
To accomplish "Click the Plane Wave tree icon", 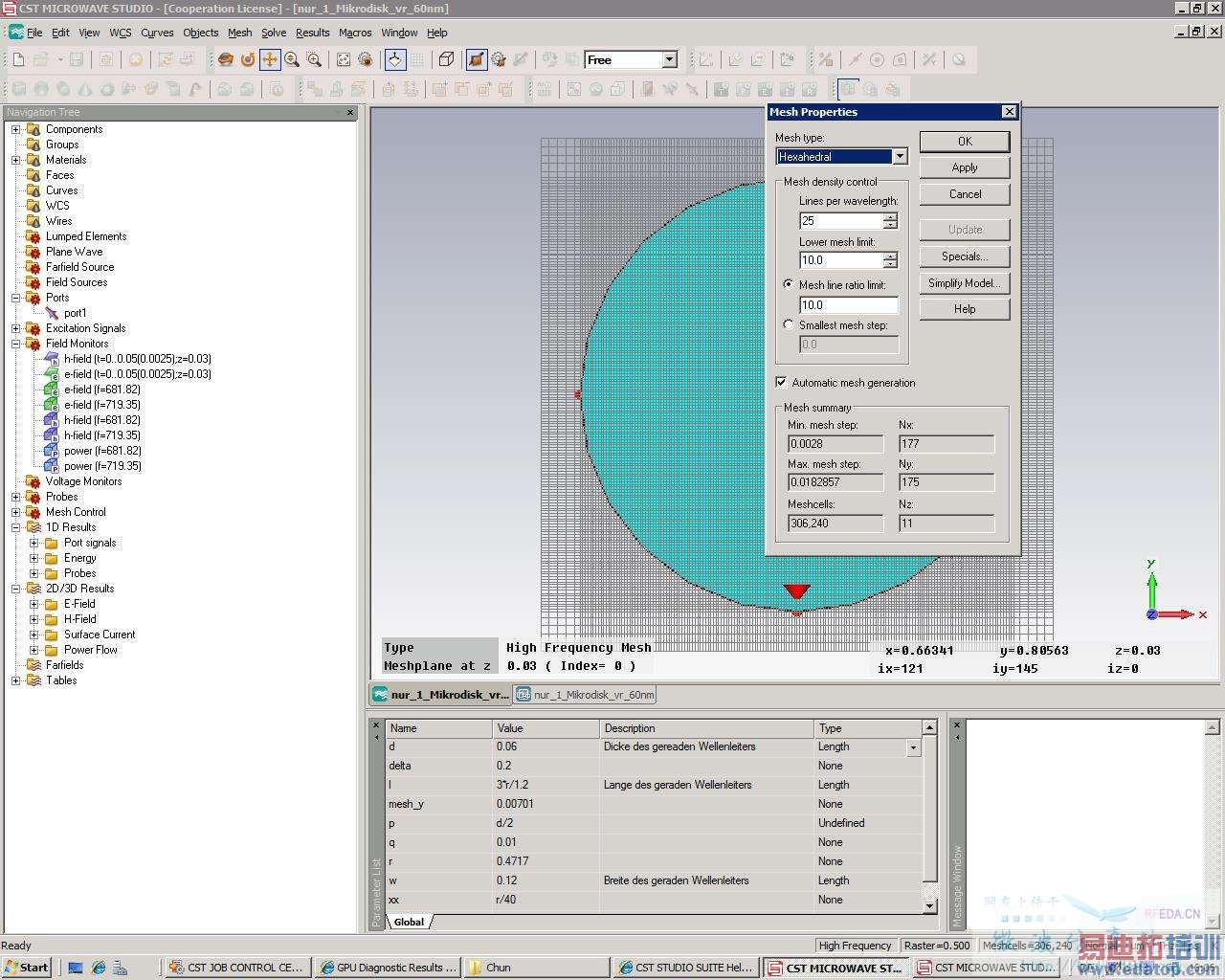I will (x=33, y=252).
